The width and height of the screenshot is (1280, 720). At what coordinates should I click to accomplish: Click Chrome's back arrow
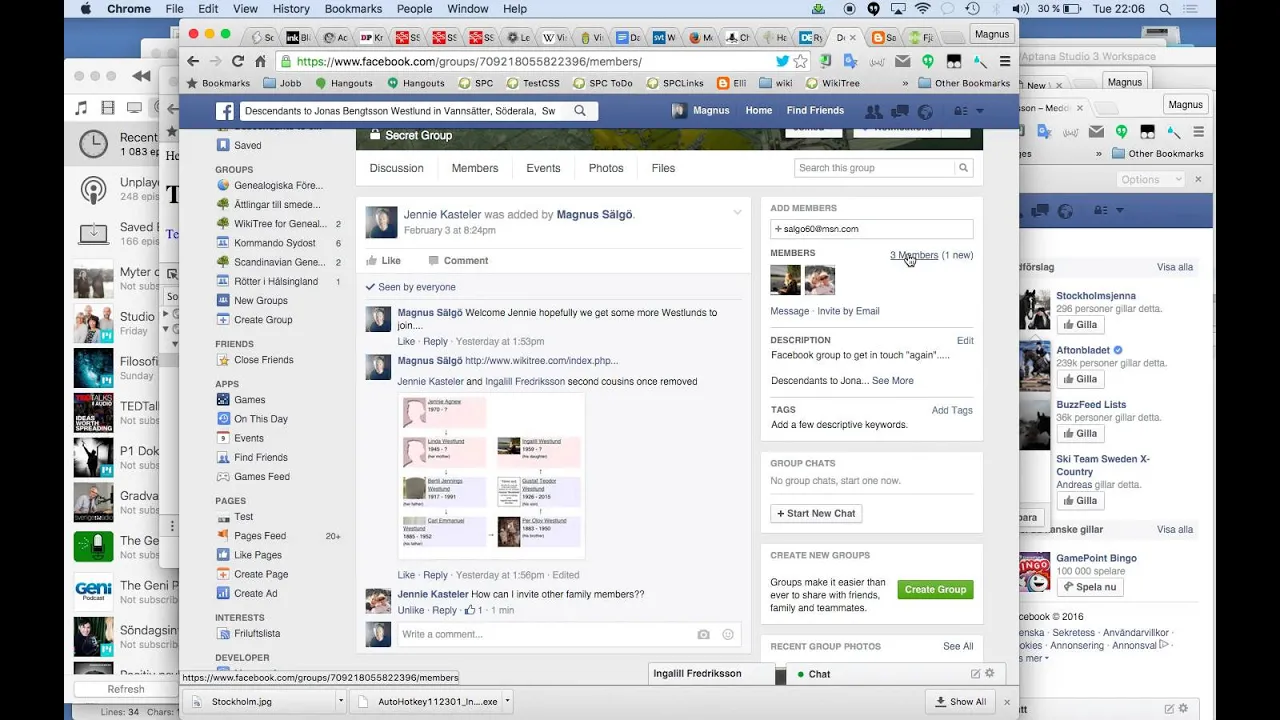point(195,61)
